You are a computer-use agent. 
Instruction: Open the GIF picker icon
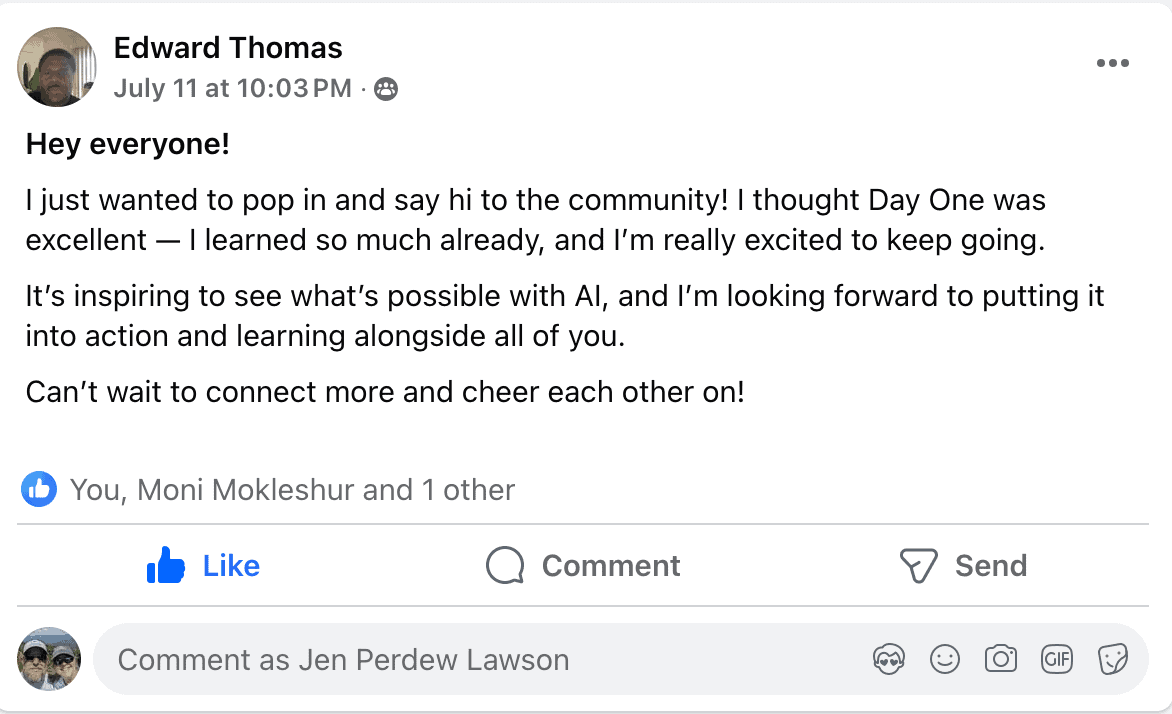1057,659
